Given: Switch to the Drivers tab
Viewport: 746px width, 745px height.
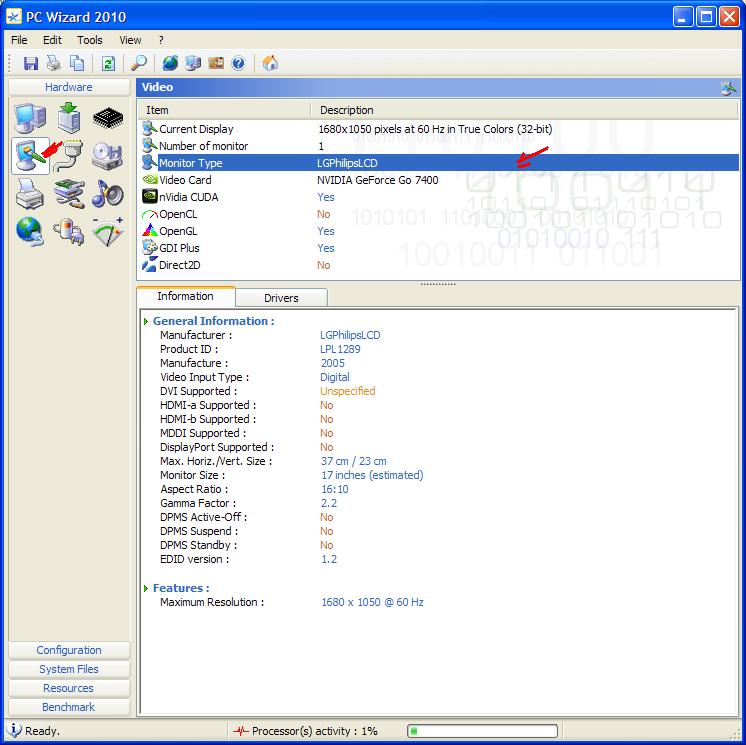Looking at the screenshot, I should pyautogui.click(x=281, y=298).
